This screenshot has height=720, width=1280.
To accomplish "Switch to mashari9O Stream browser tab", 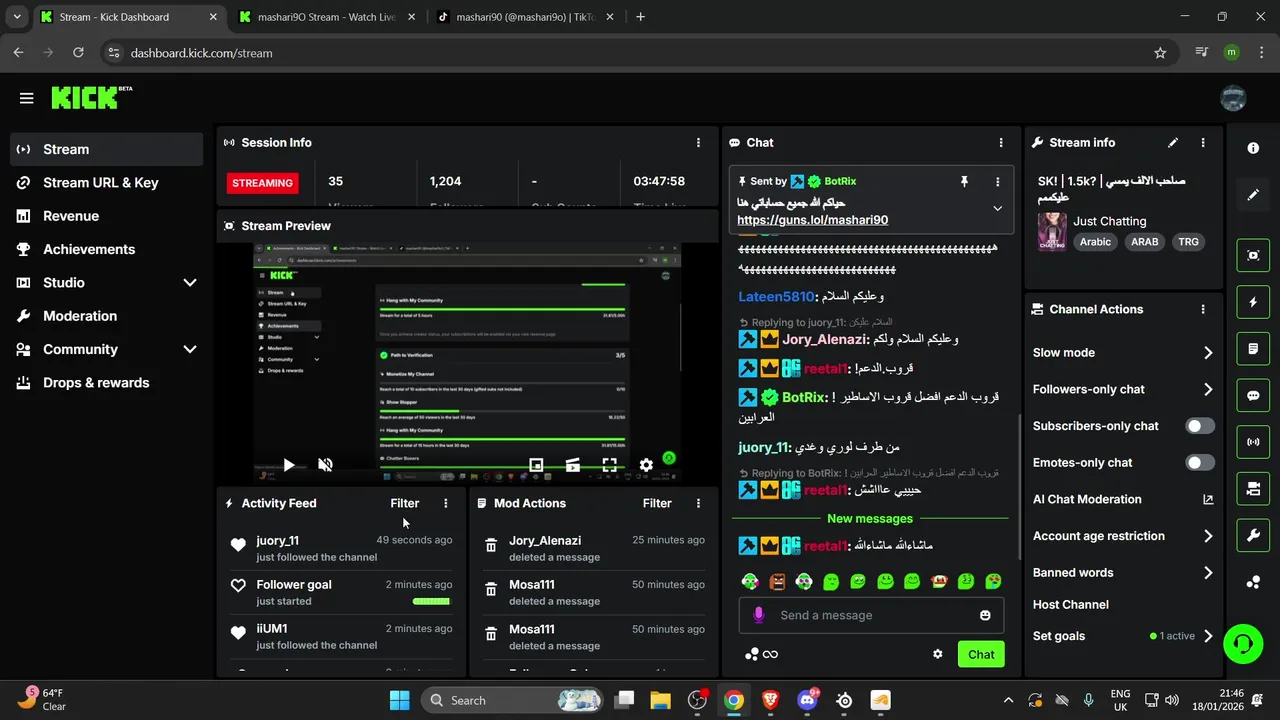I will coord(326,17).
